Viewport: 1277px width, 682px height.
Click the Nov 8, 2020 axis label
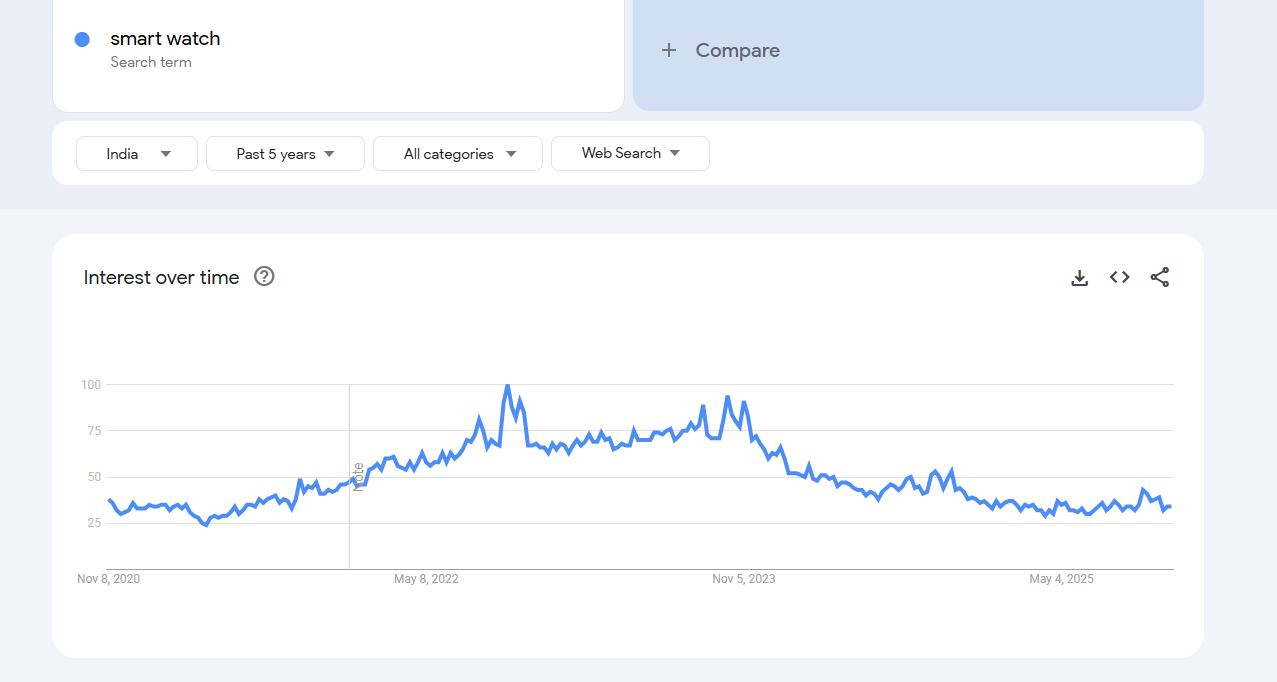(108, 579)
